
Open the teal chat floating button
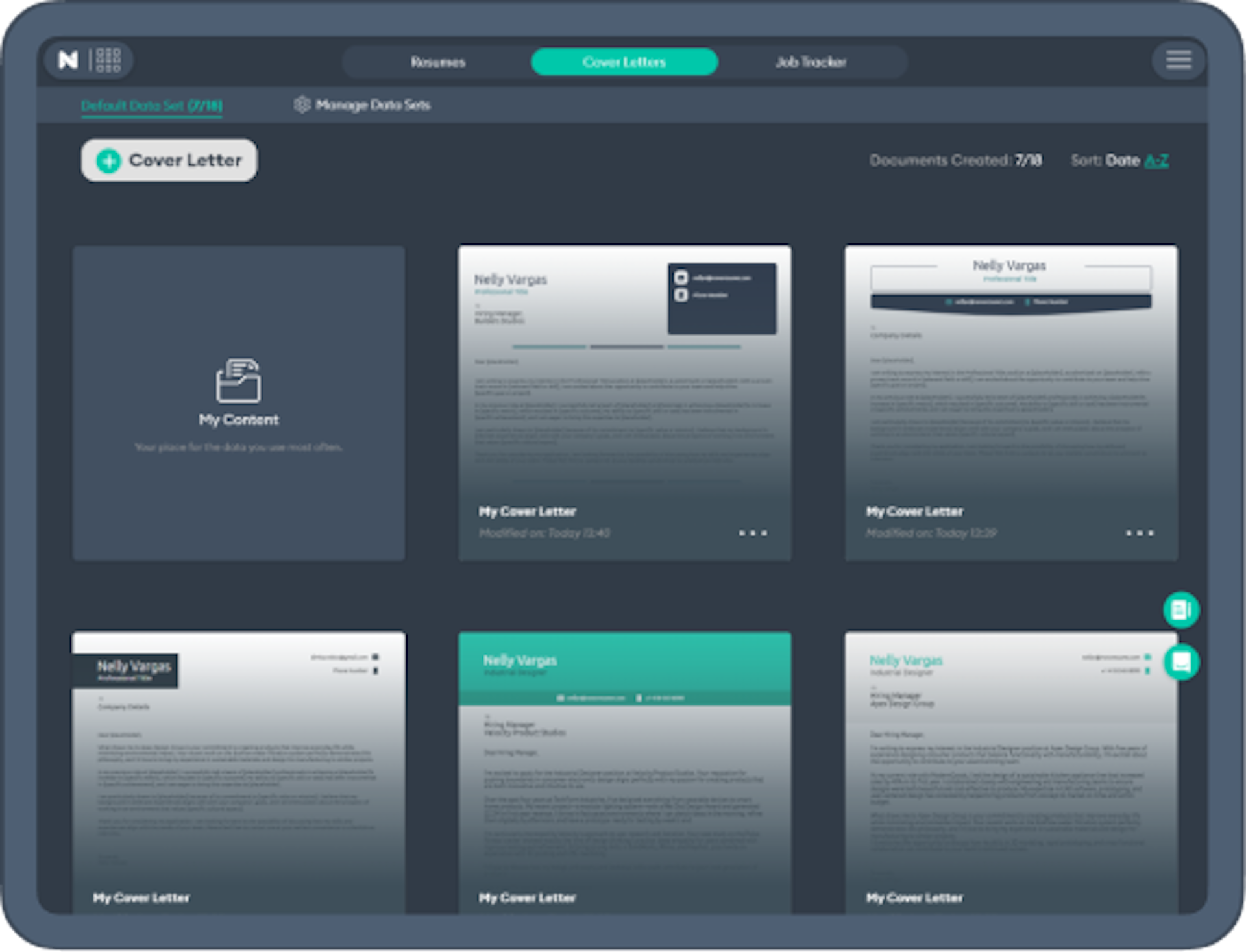click(x=1180, y=662)
